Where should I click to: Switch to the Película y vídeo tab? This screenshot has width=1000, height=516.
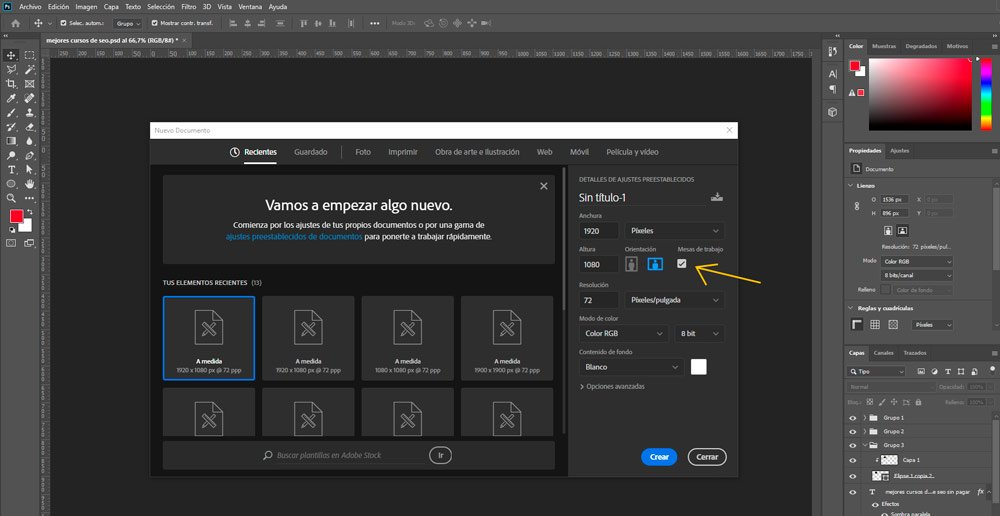[632, 152]
